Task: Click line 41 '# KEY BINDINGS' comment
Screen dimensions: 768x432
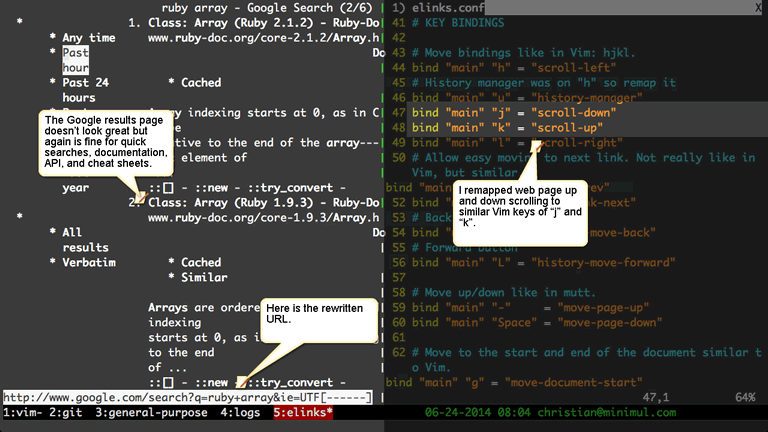Action: [458, 23]
